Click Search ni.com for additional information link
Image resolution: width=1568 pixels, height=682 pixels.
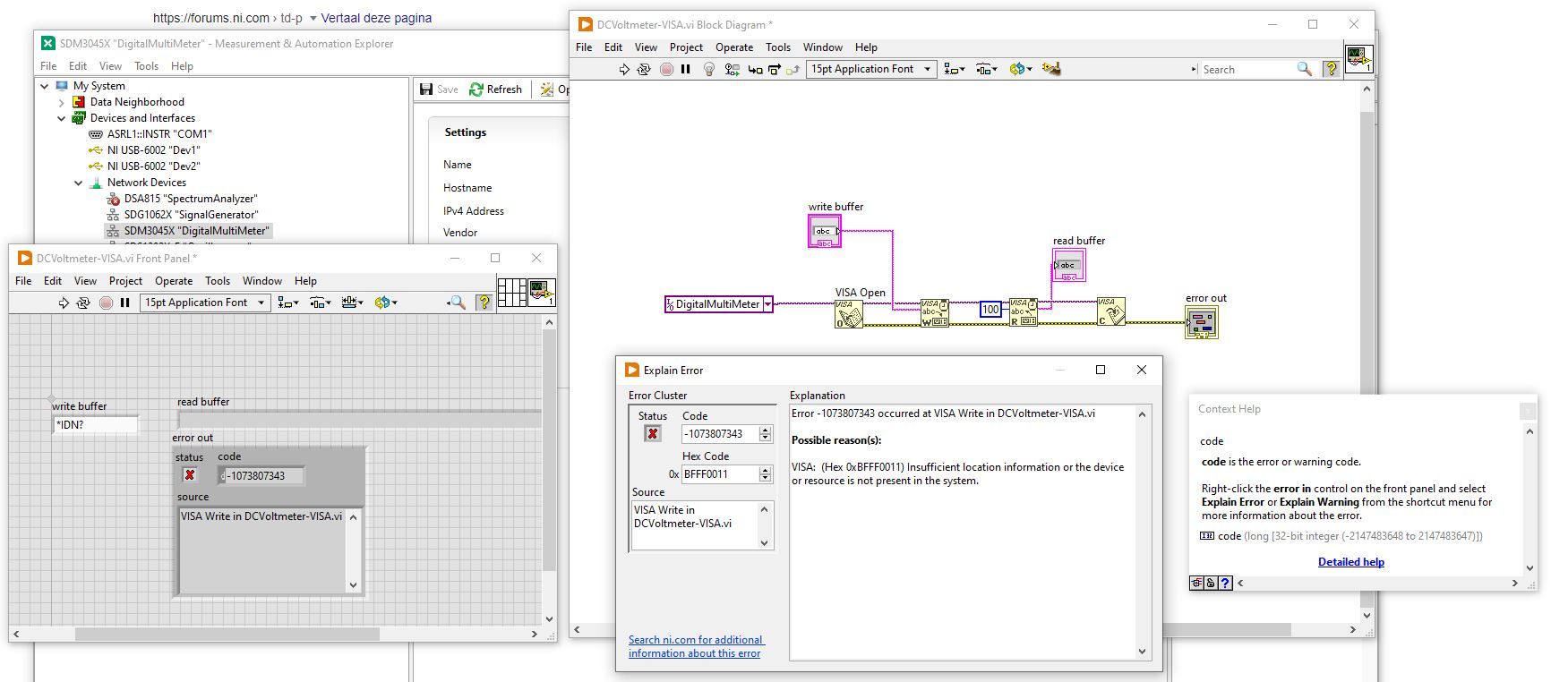coord(696,646)
